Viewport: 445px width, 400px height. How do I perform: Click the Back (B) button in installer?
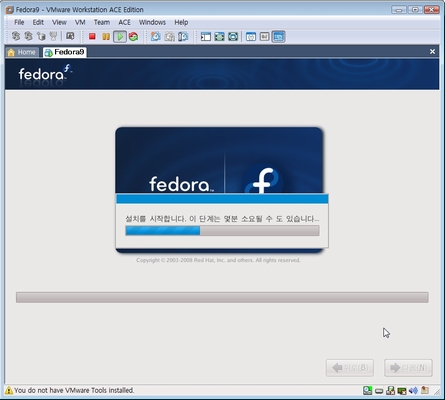tap(350, 368)
